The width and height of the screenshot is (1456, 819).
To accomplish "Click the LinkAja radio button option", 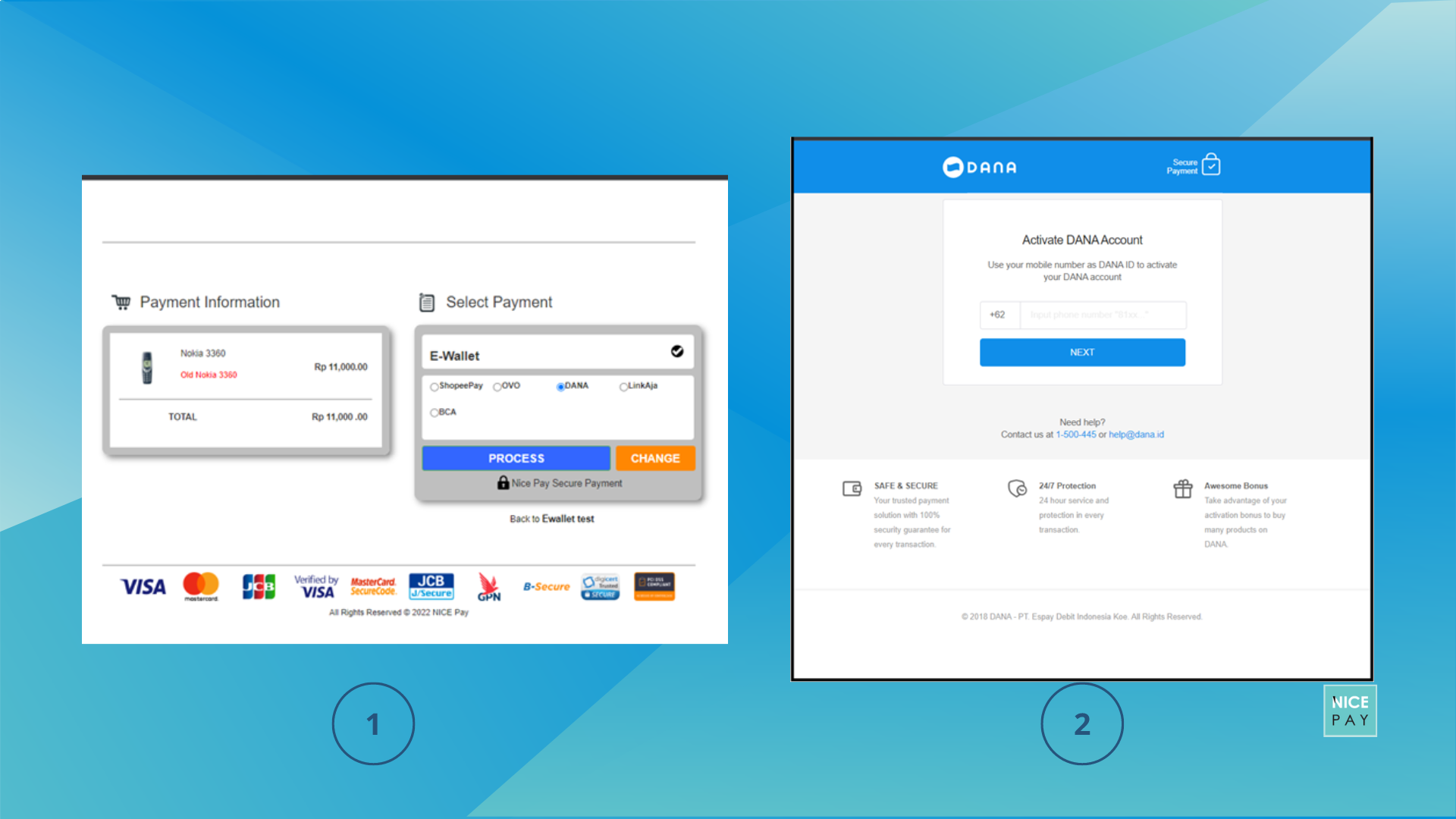I will (x=623, y=386).
